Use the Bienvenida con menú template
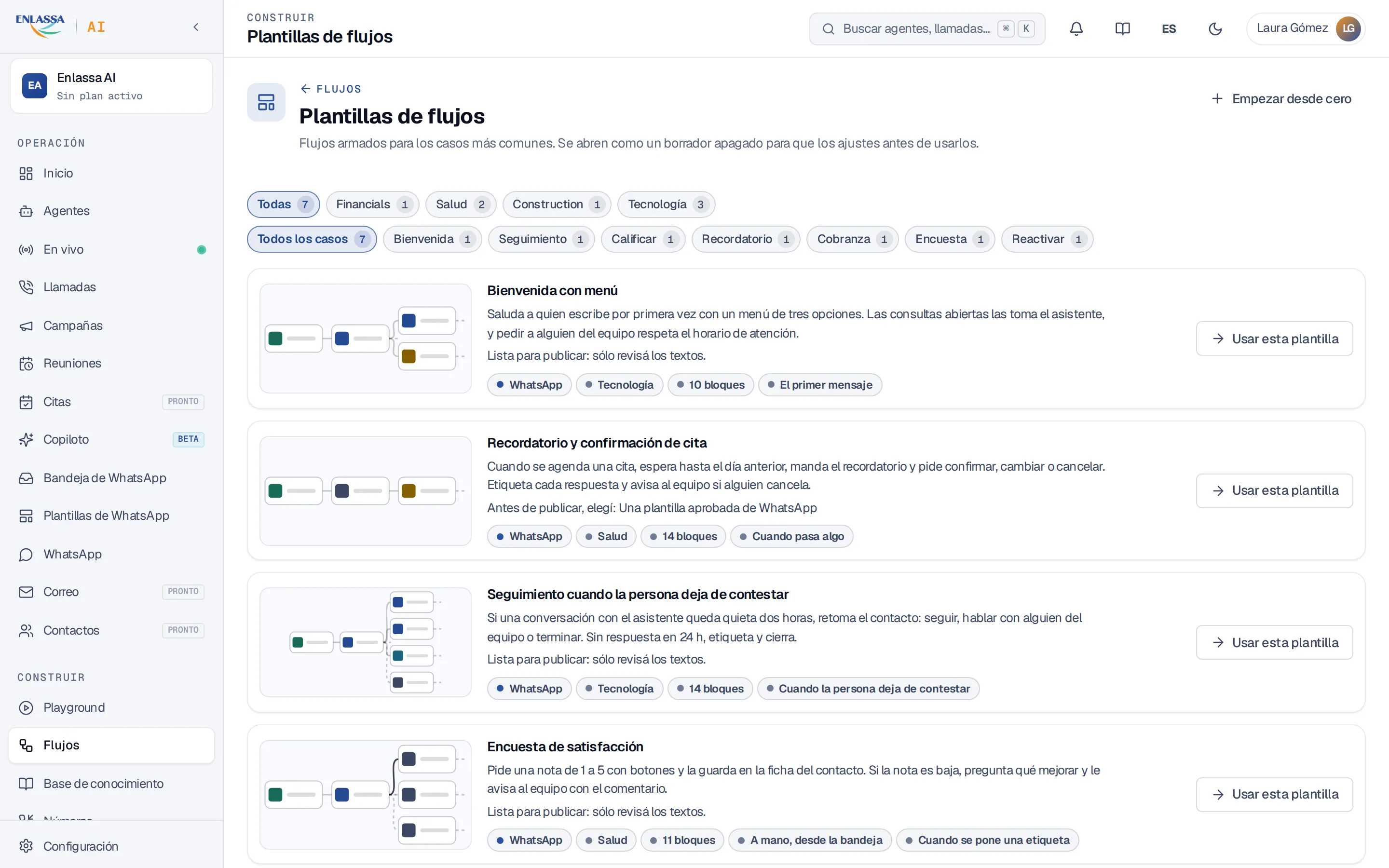The height and width of the screenshot is (868, 1389). [x=1274, y=339]
